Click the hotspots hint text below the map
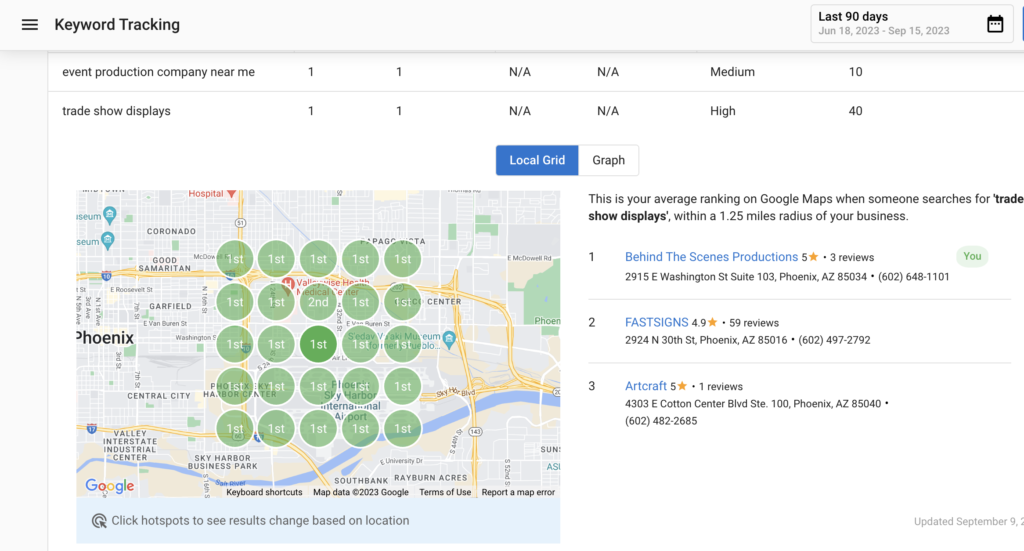 click(x=260, y=521)
